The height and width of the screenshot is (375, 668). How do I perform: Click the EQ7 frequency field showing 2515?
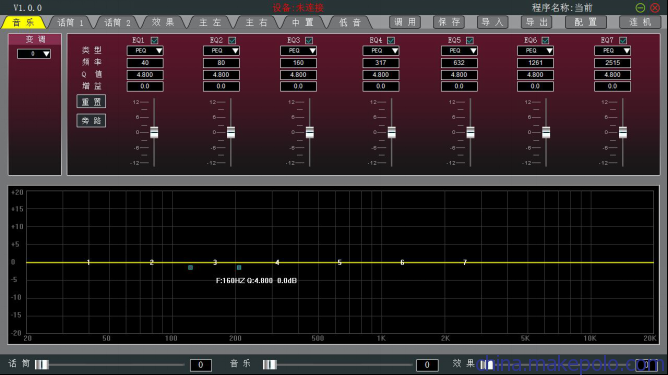613,63
